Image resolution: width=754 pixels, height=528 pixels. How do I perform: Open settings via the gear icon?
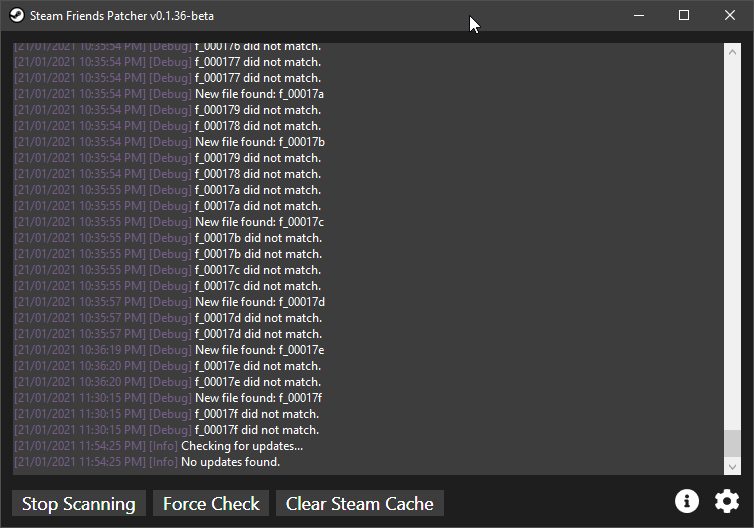(727, 502)
